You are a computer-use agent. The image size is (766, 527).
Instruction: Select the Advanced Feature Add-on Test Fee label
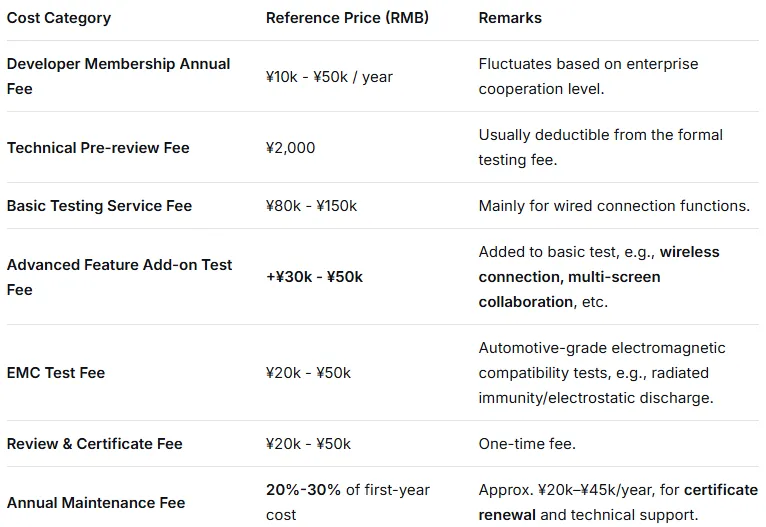click(x=119, y=277)
